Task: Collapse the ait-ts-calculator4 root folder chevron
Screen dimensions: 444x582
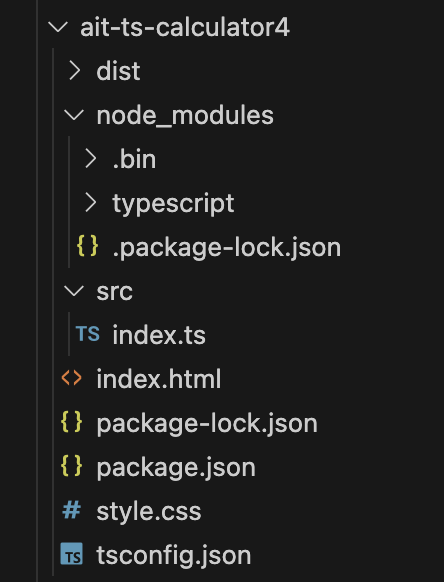Action: coord(58,27)
